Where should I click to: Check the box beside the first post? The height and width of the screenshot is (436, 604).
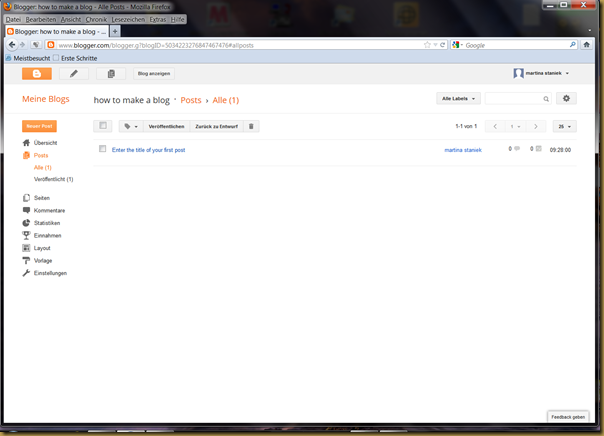coord(102,149)
